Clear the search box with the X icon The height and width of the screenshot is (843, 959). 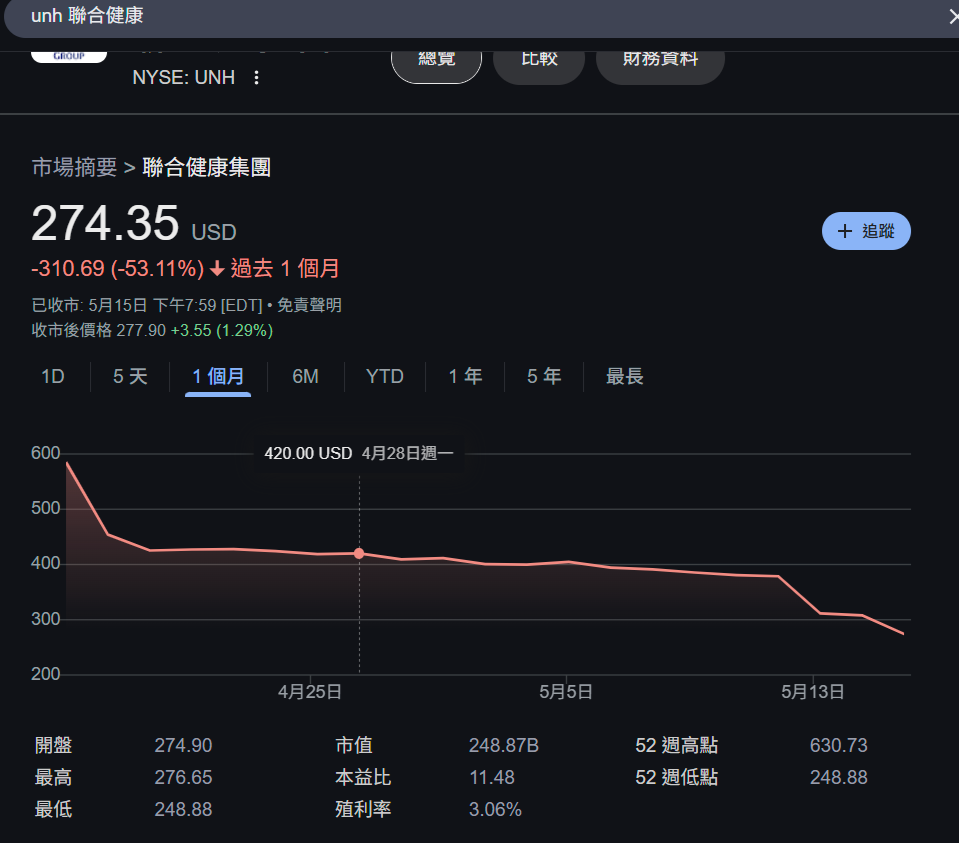[952, 16]
